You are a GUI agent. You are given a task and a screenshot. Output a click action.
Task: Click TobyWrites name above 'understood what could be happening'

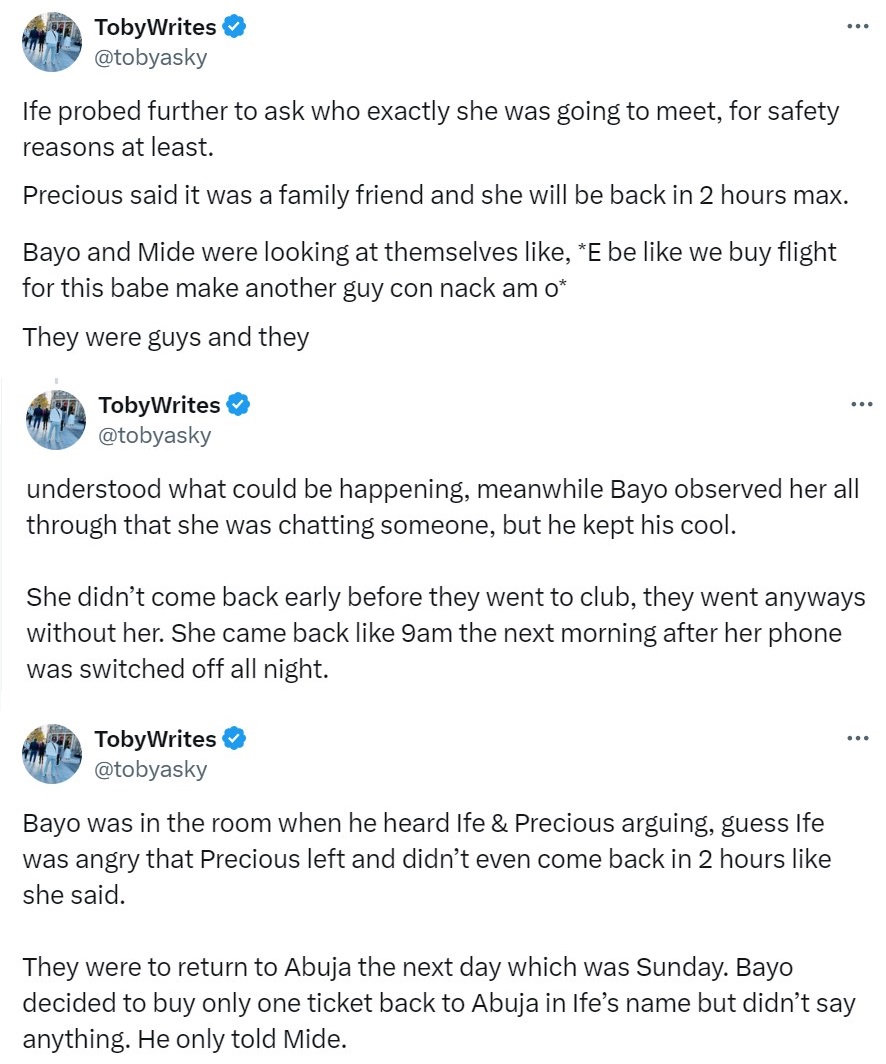pyautogui.click(x=159, y=405)
